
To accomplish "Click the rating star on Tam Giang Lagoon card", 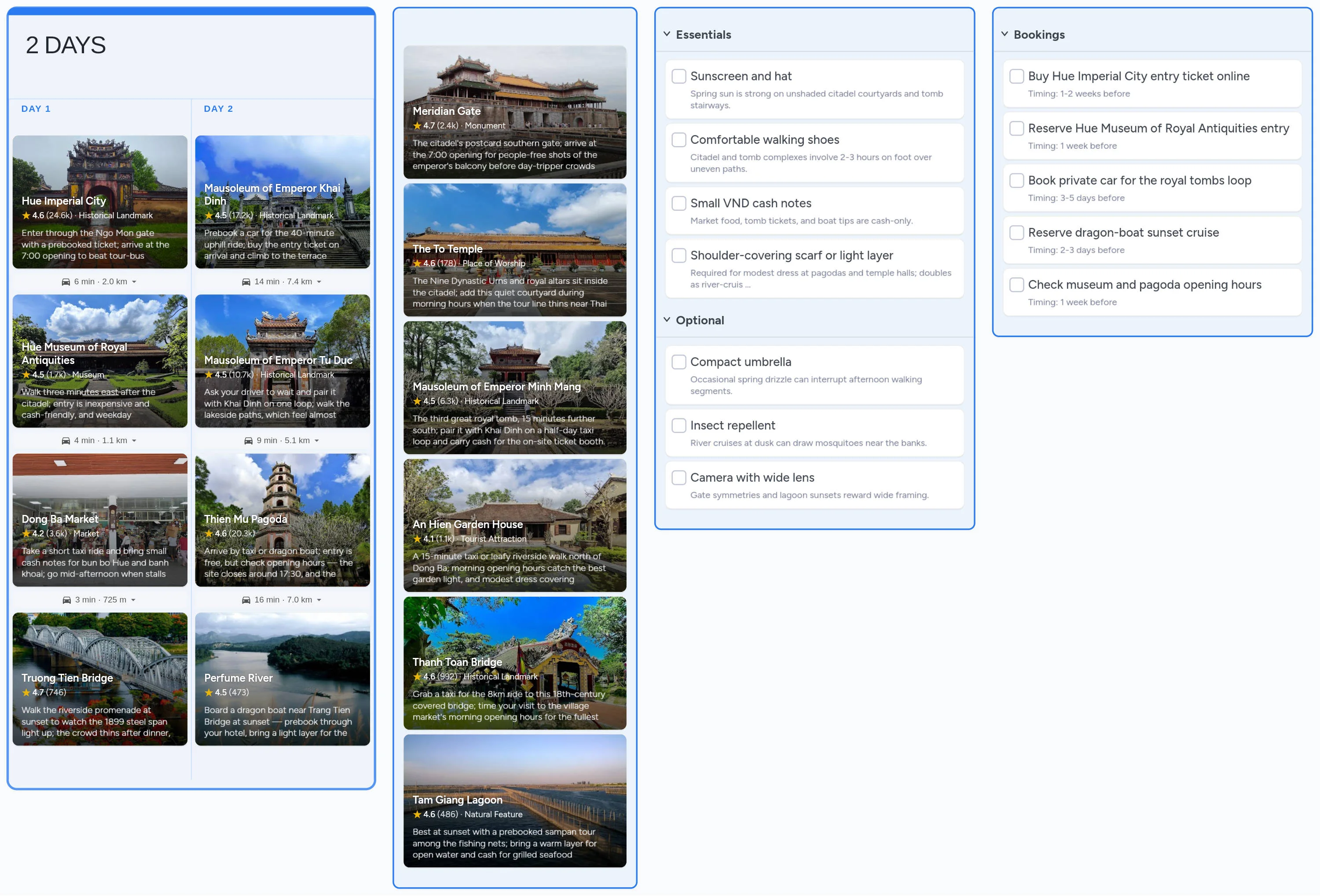I will tap(417, 814).
